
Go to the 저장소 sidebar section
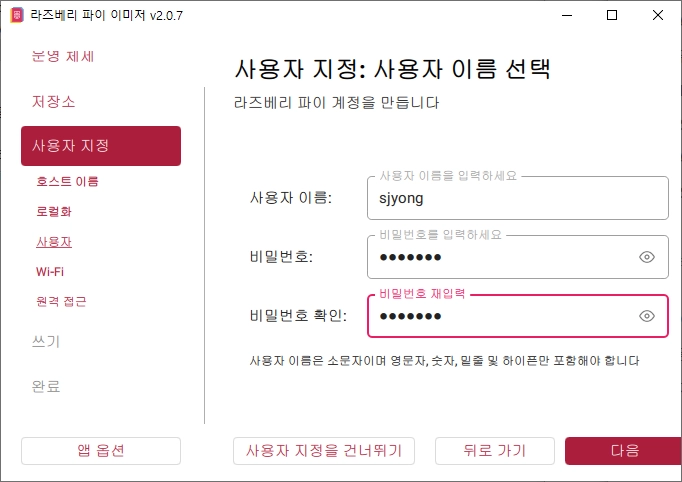pyautogui.click(x=53, y=102)
